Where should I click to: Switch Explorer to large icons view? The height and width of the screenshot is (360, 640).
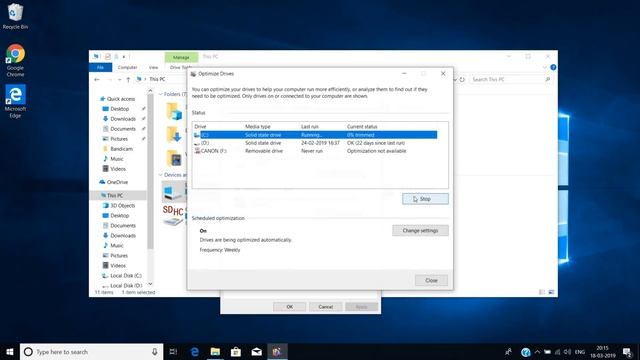[551, 292]
